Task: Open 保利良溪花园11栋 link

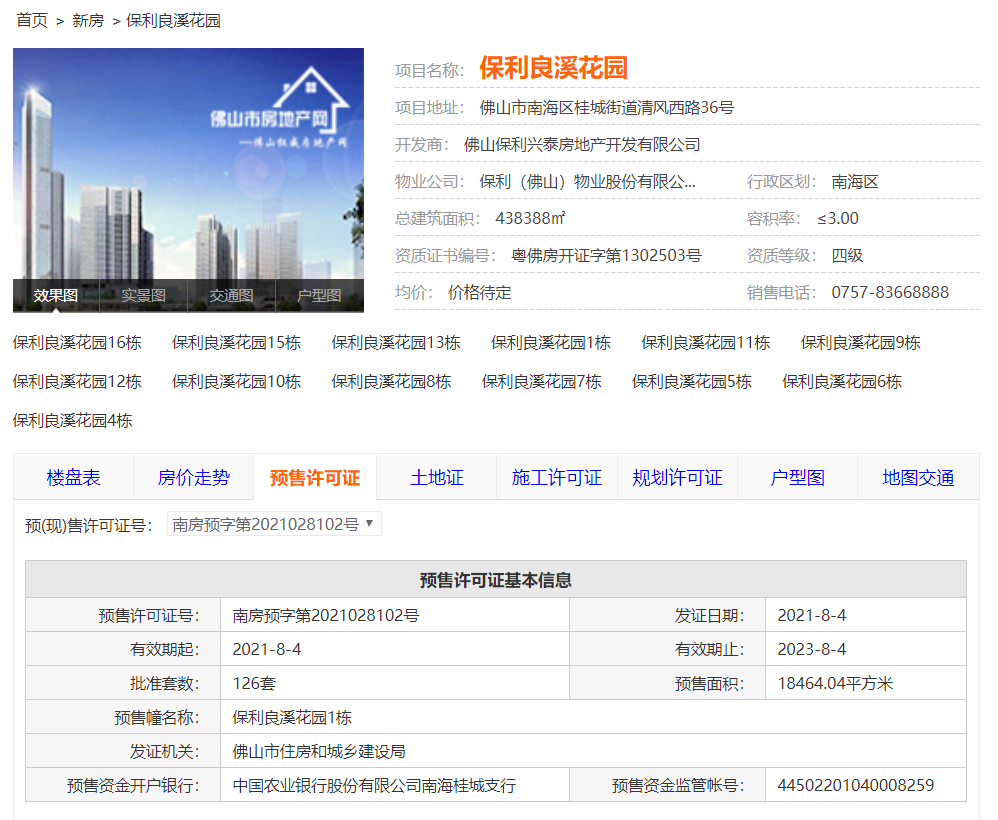Action: 706,343
